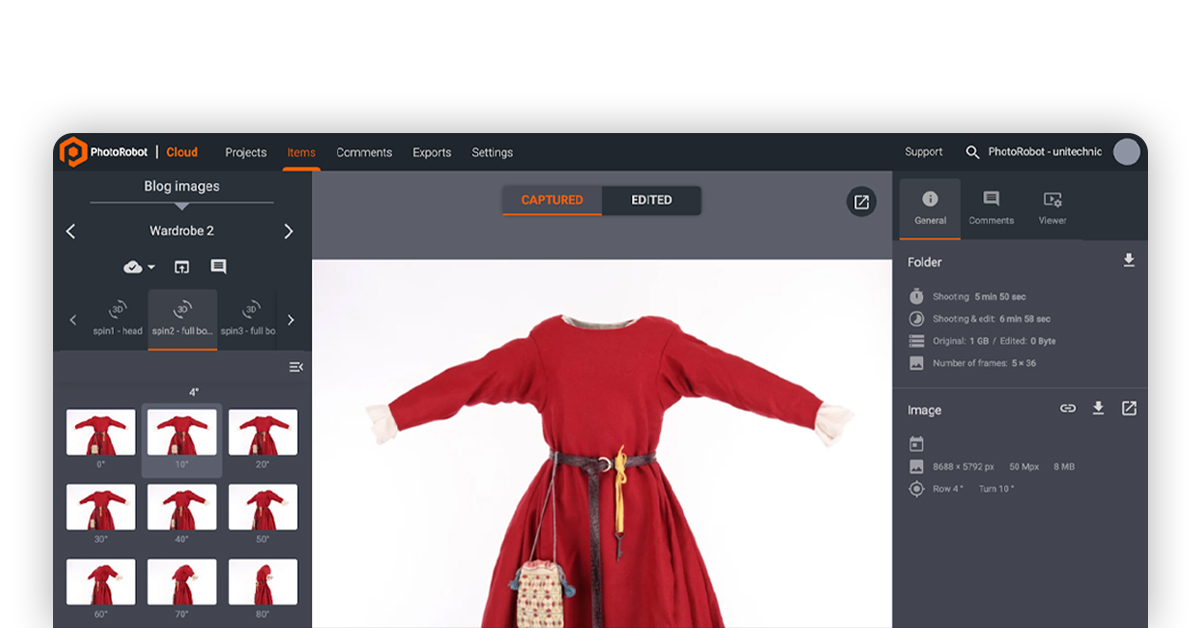Open the search magnifier icon
This screenshot has height=628, width=1200.
pos(972,152)
